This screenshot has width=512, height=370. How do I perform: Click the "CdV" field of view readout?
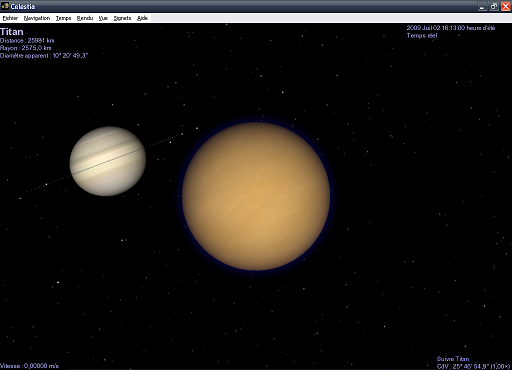(x=474, y=366)
